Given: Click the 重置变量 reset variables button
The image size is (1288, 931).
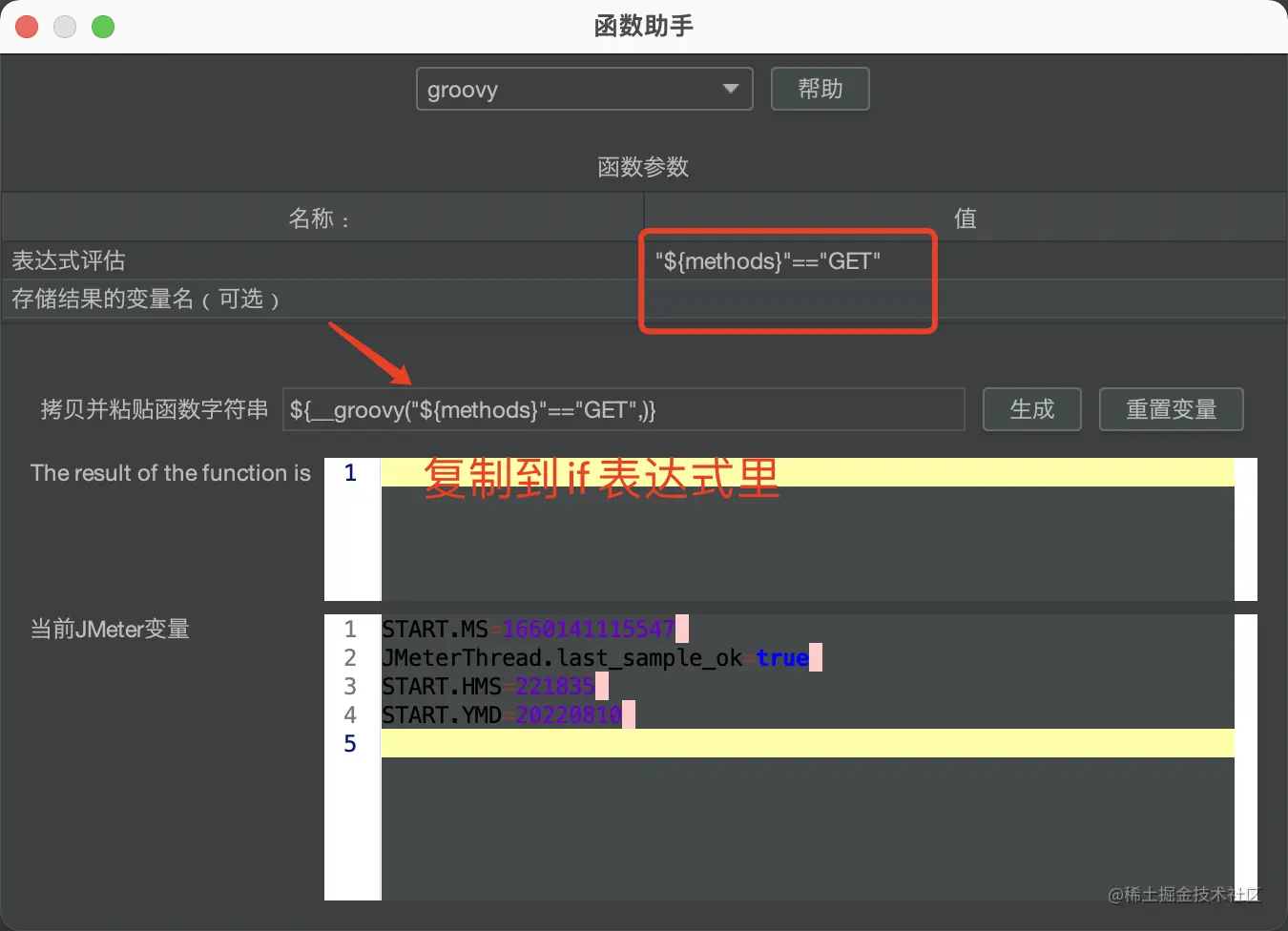Looking at the screenshot, I should tap(1172, 409).
